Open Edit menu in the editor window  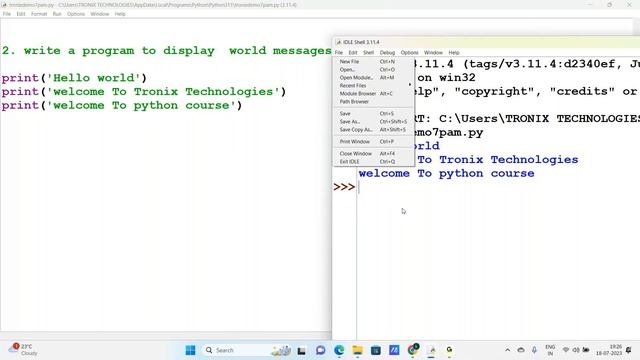[21, 14]
